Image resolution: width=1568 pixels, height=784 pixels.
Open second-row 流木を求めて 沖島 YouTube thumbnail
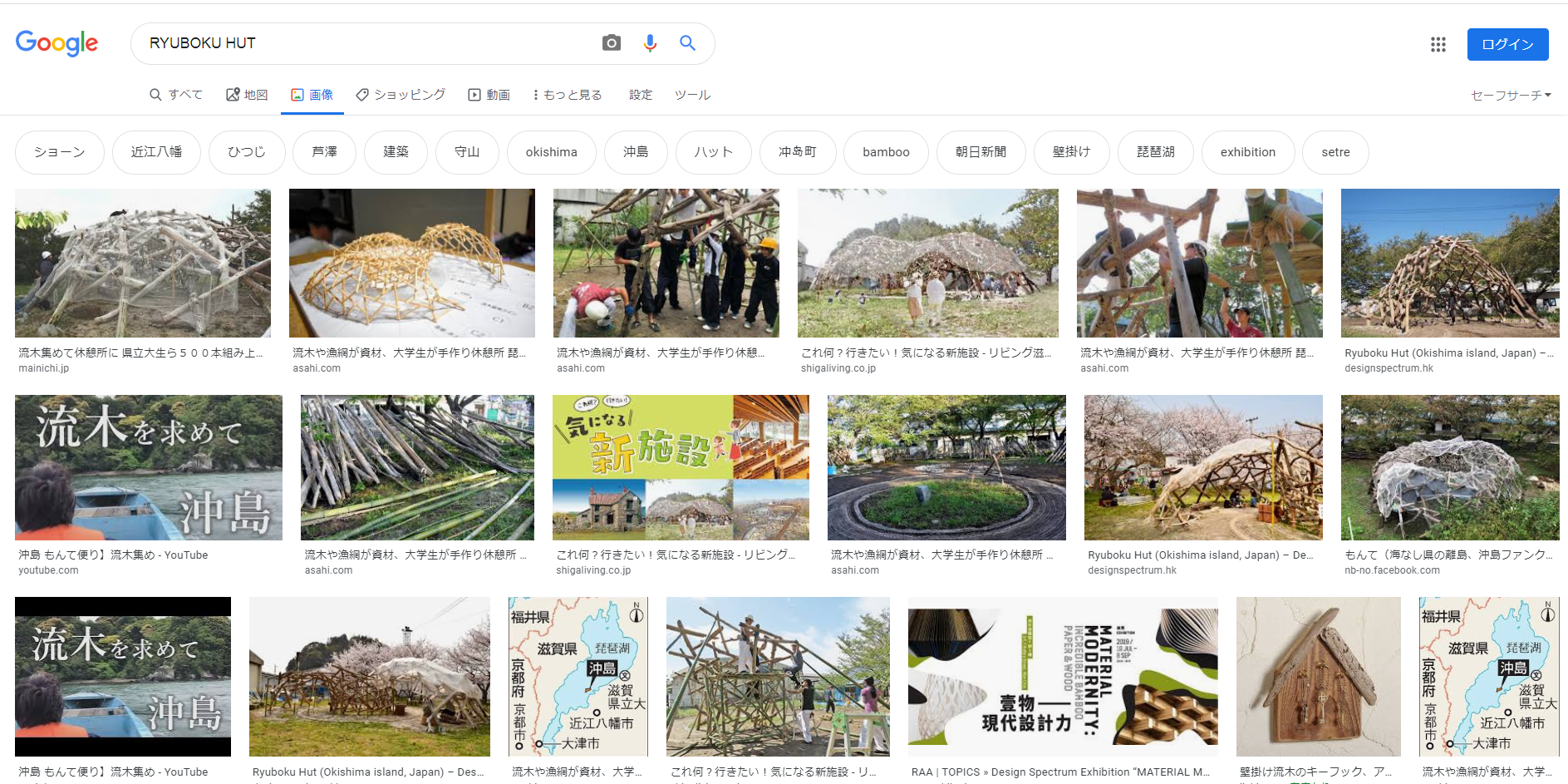[x=149, y=467]
